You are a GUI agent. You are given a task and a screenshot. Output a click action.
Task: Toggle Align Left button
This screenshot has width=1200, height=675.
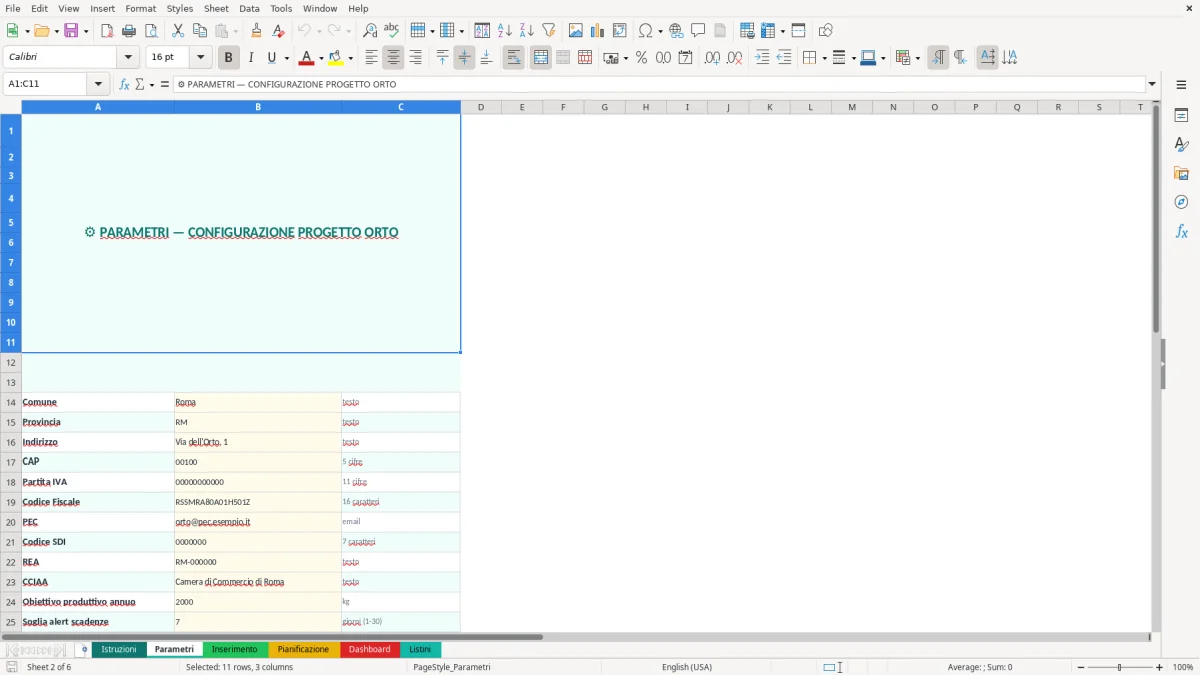[371, 58]
